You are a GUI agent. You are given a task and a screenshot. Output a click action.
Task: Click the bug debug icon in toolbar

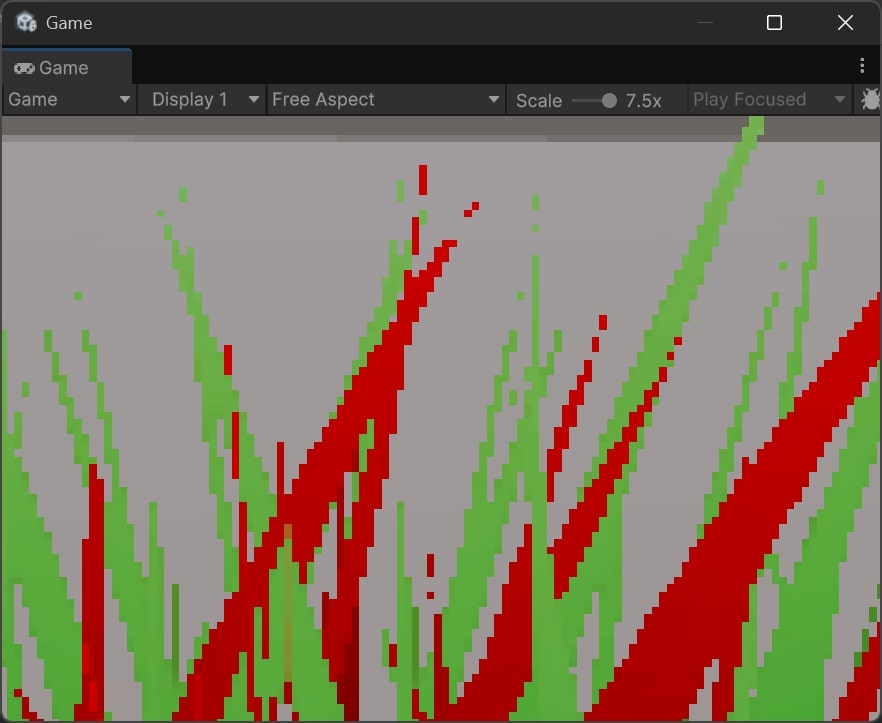click(870, 100)
